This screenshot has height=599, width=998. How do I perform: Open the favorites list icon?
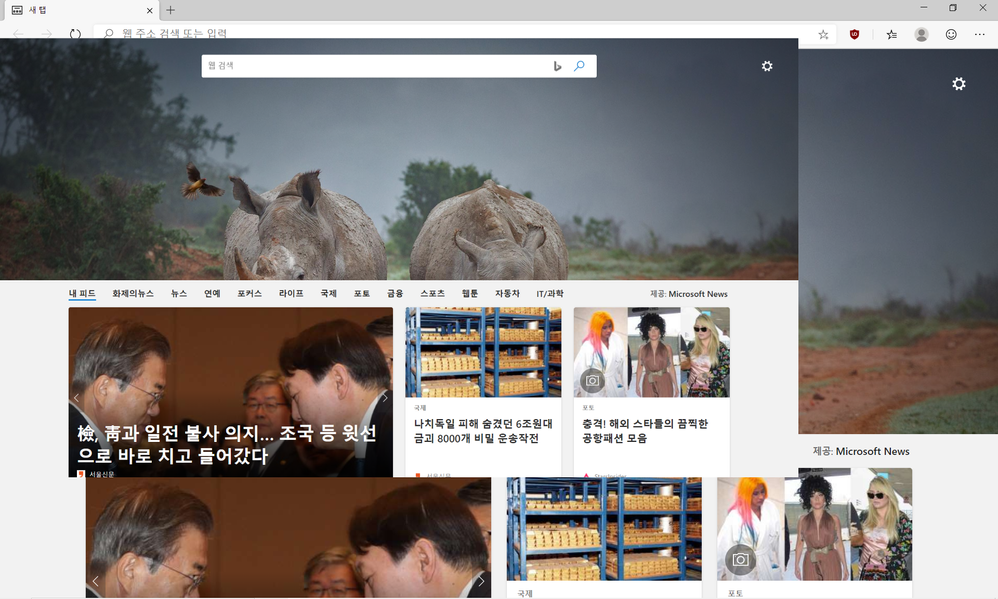pyautogui.click(x=891, y=34)
